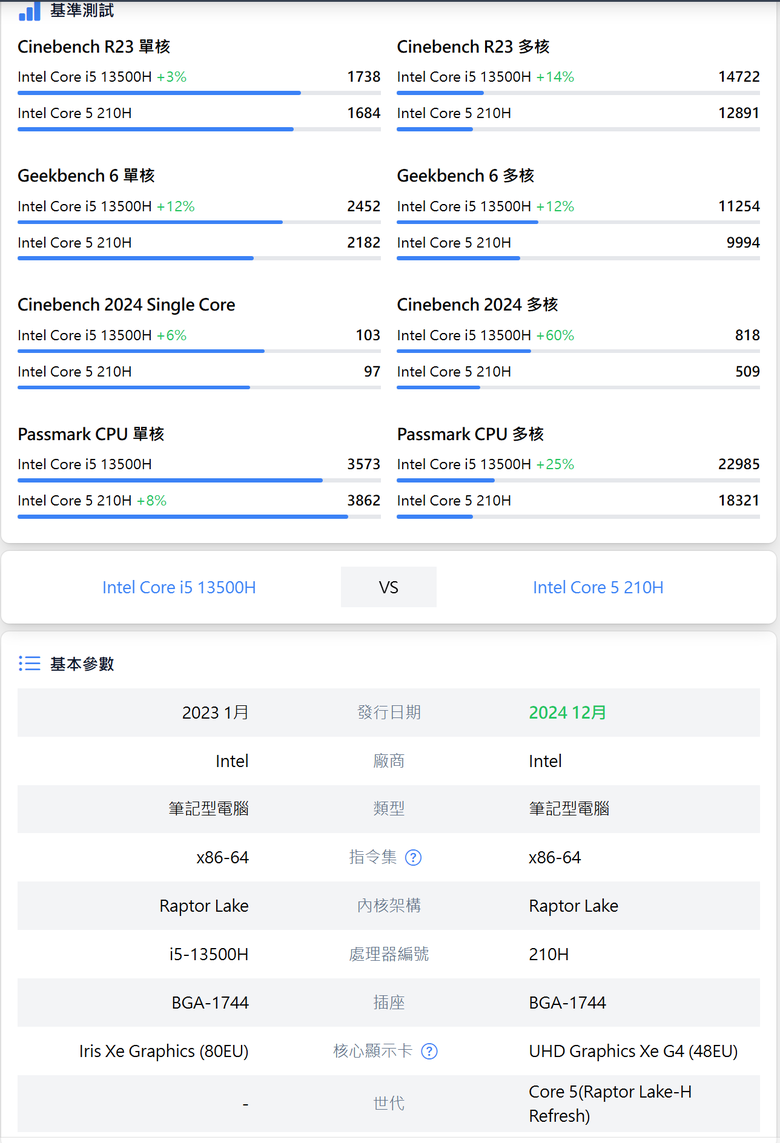Screen dimensions: 780x1143
Task: Open the help icon next to 核心顯示卡
Action: 430,1051
